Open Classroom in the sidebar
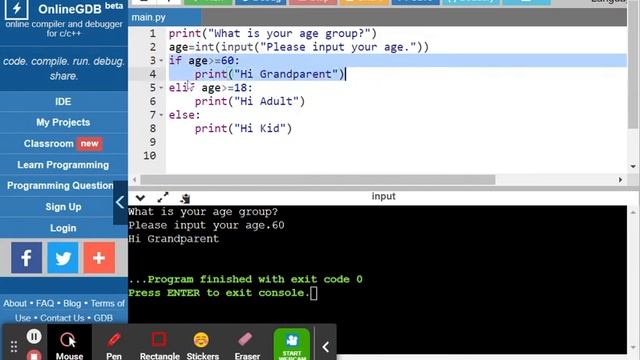640x360 pixels. (49, 144)
